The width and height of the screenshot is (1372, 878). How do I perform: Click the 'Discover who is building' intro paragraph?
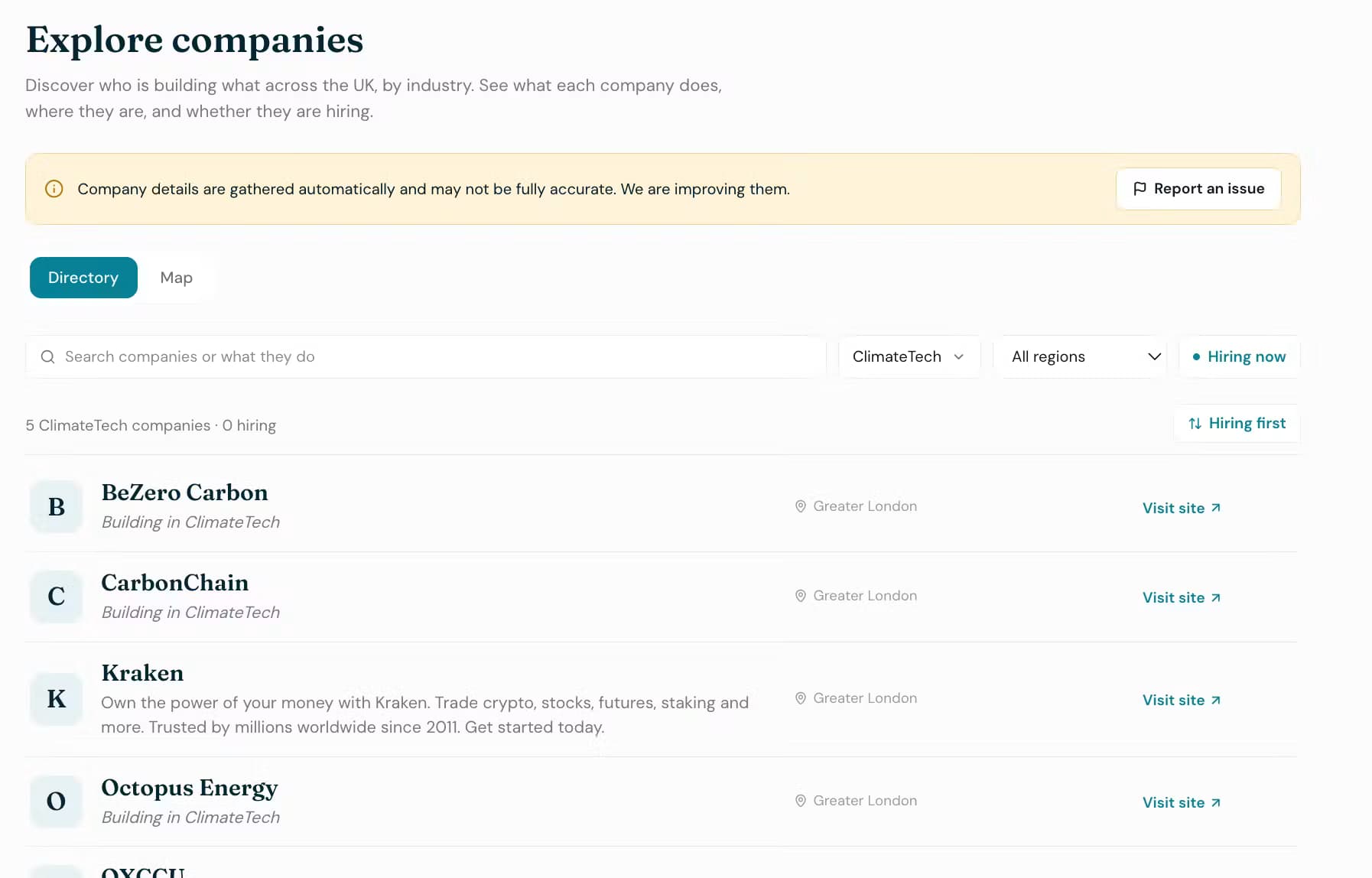pyautogui.click(x=374, y=98)
